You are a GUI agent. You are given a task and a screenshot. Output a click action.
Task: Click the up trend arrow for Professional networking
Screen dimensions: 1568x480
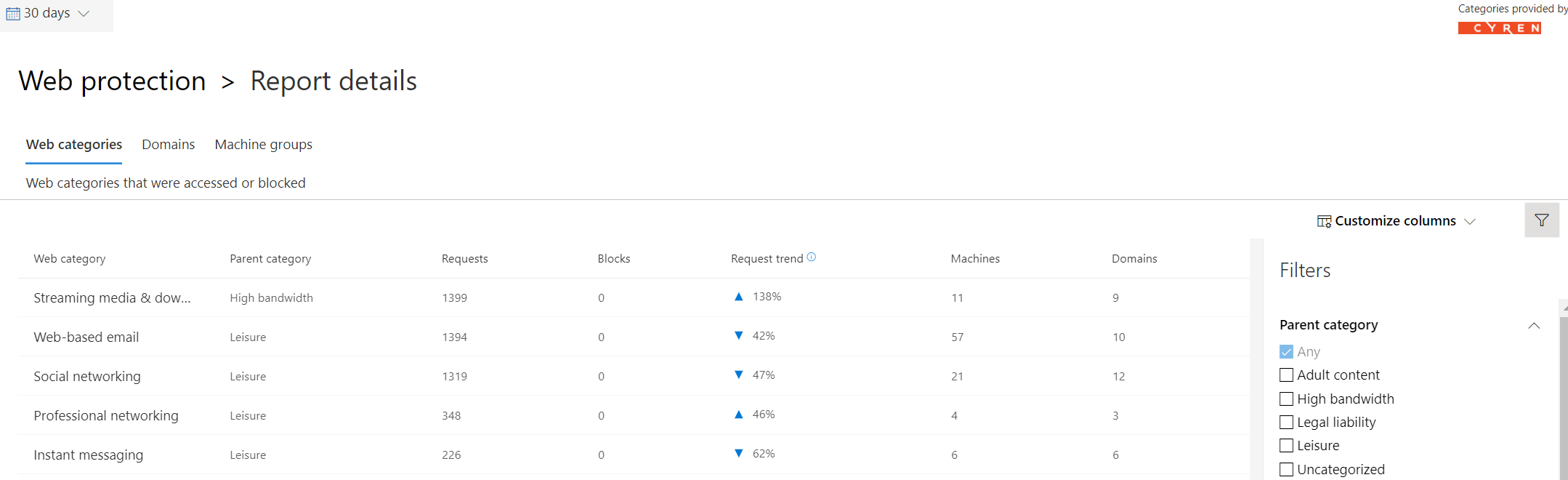click(x=738, y=415)
